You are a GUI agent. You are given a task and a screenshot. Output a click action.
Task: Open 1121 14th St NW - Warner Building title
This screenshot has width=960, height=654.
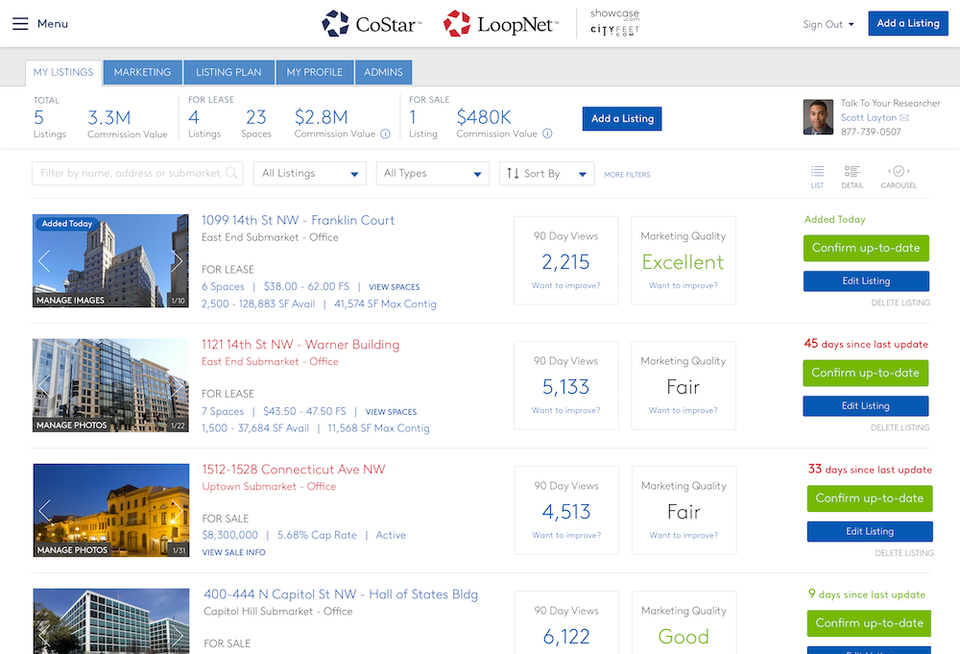tap(301, 345)
